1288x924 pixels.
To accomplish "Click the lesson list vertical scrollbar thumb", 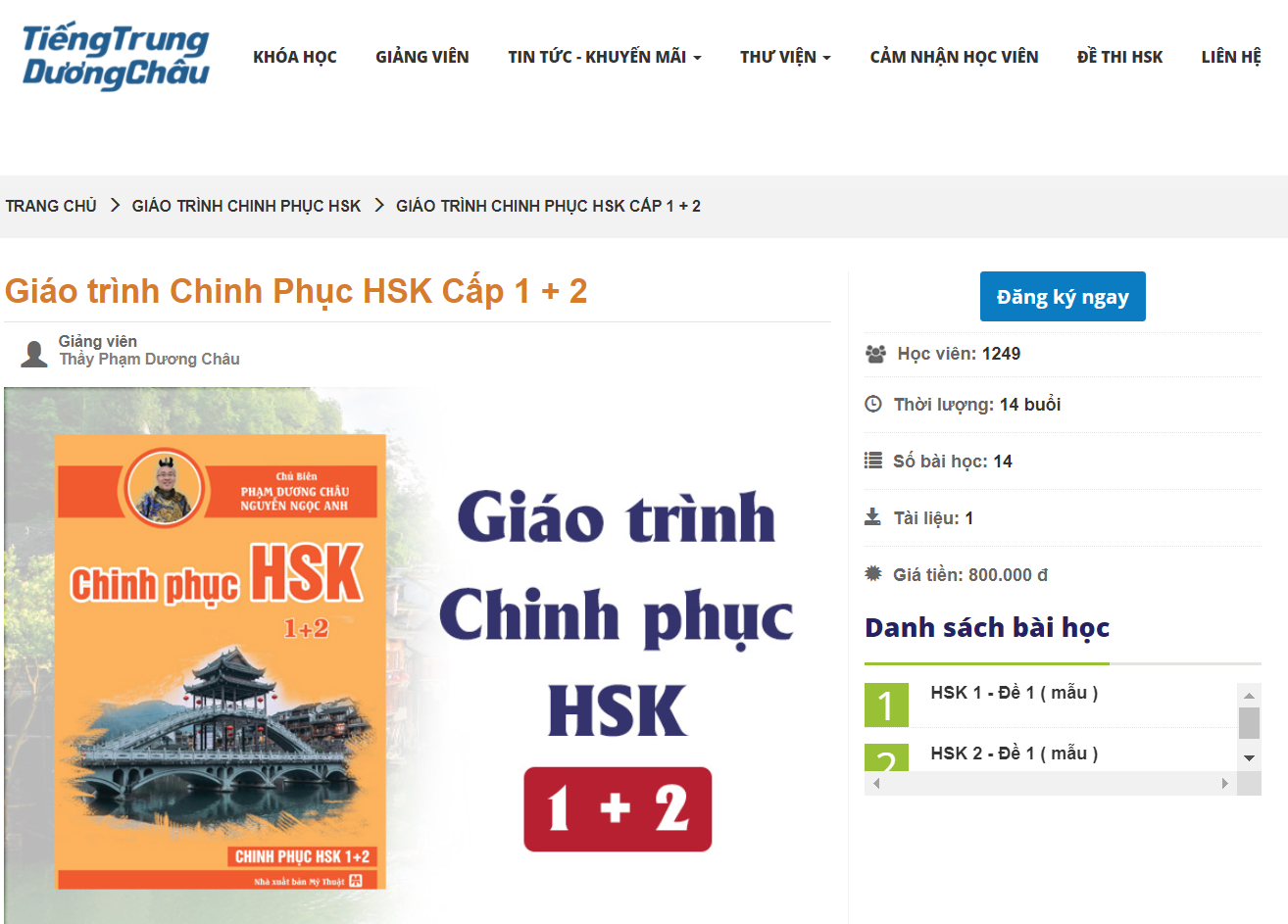I will click(x=1249, y=723).
